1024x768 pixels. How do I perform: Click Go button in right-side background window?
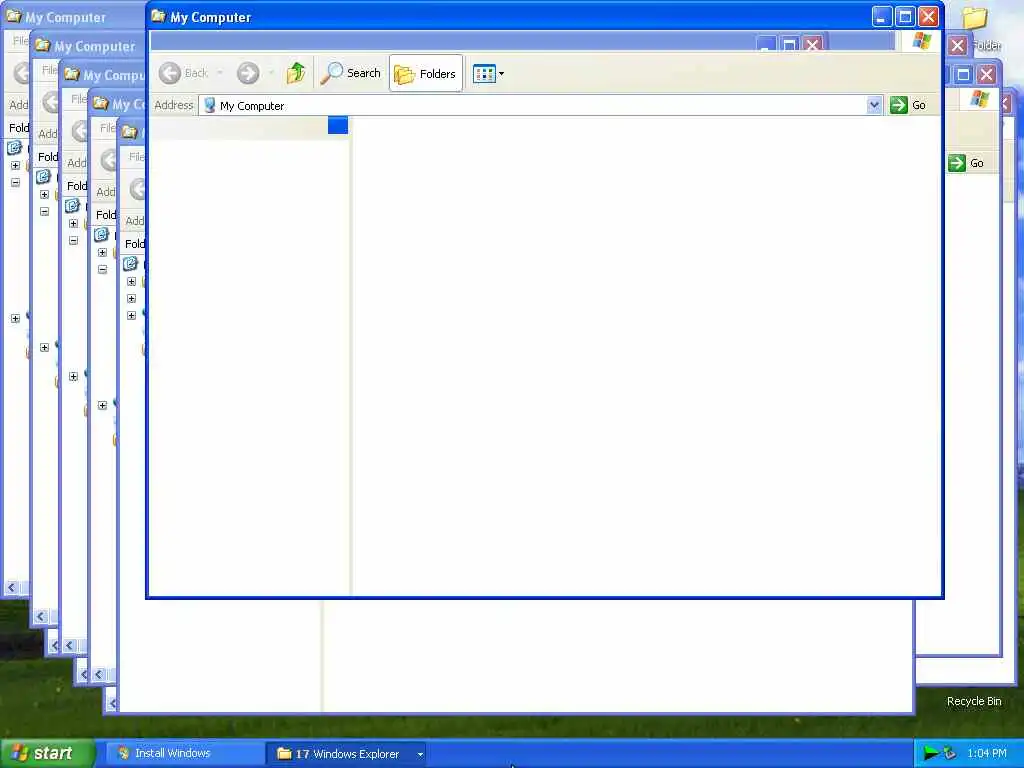(x=967, y=163)
